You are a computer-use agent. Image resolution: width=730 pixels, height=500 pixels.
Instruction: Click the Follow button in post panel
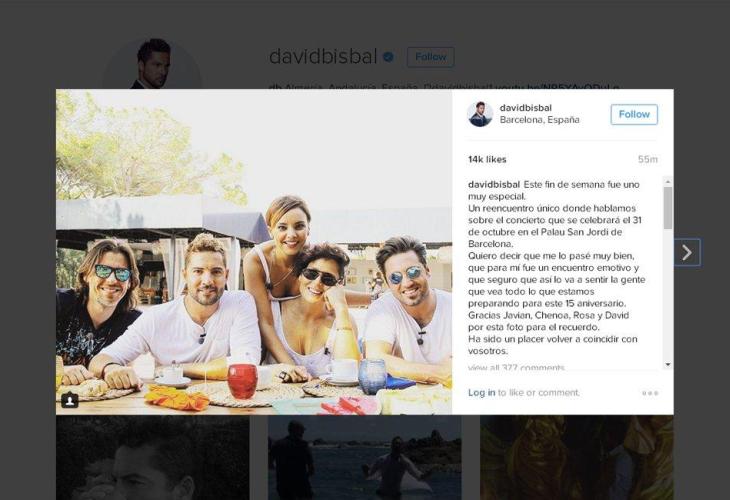634,115
